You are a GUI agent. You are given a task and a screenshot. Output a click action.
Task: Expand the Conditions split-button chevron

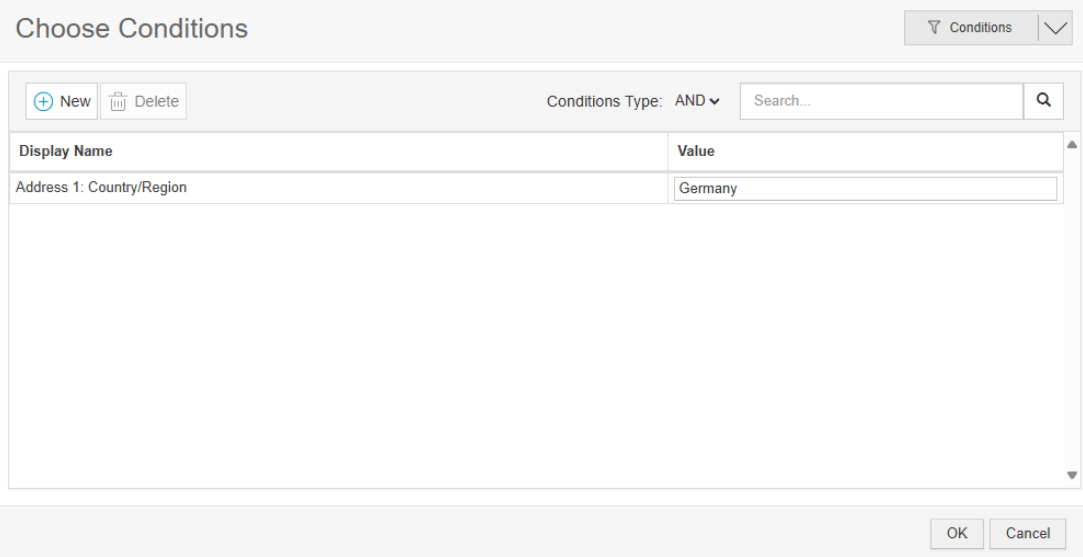1055,28
